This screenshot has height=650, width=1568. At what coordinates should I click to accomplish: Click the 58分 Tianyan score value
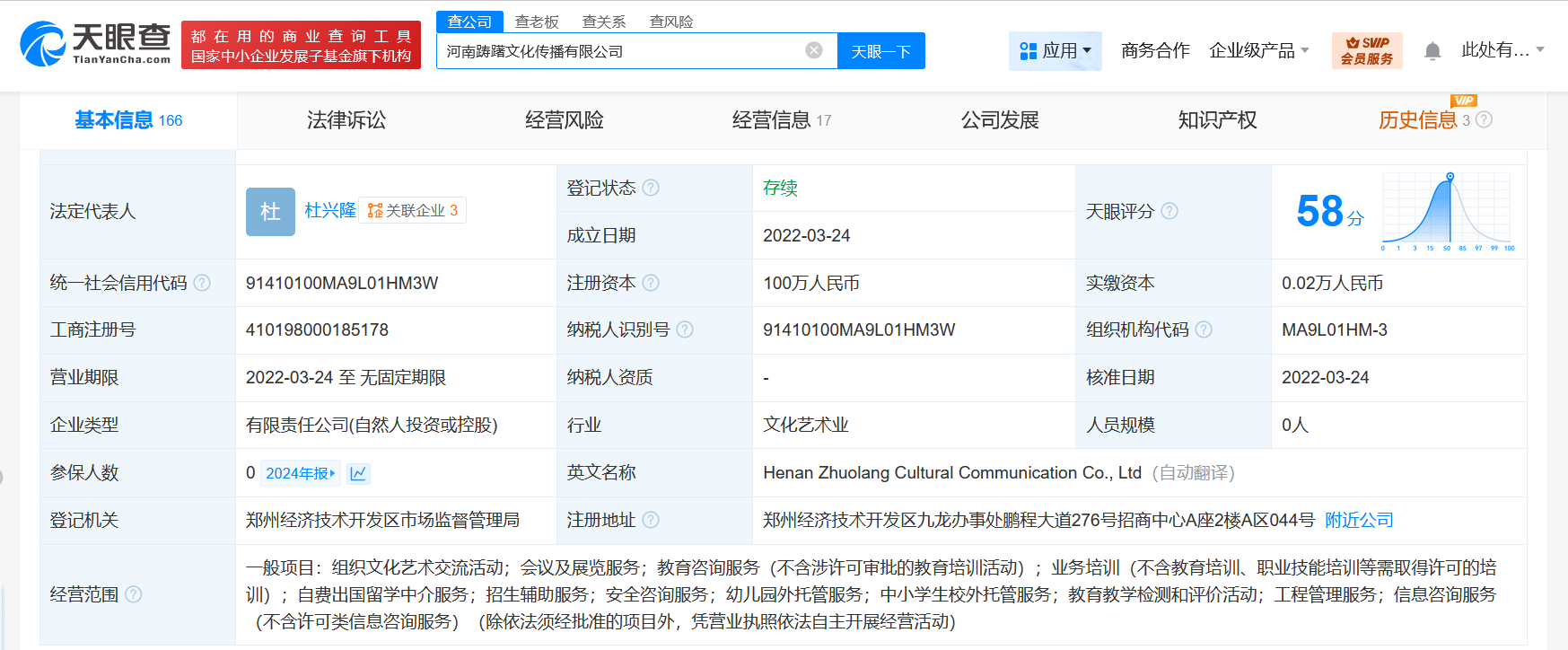[x=1329, y=212]
